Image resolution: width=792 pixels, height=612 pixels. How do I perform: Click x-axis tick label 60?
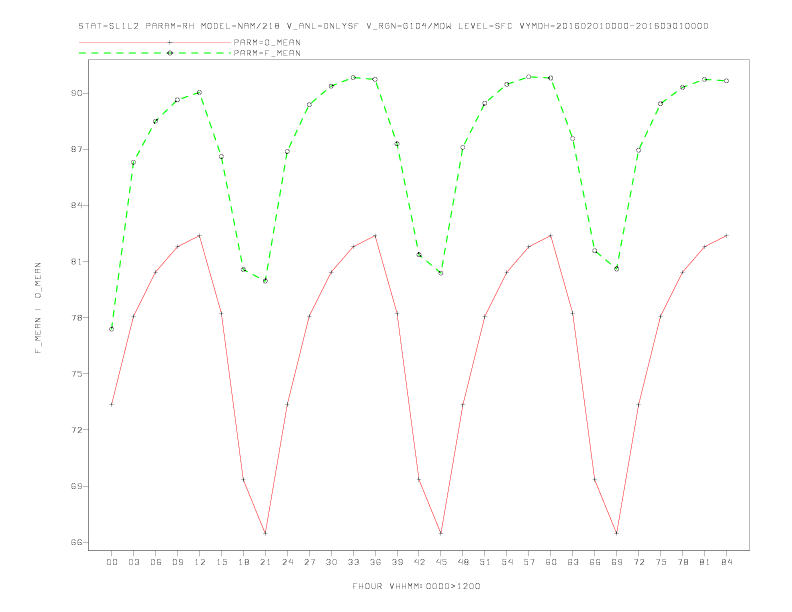(x=551, y=562)
